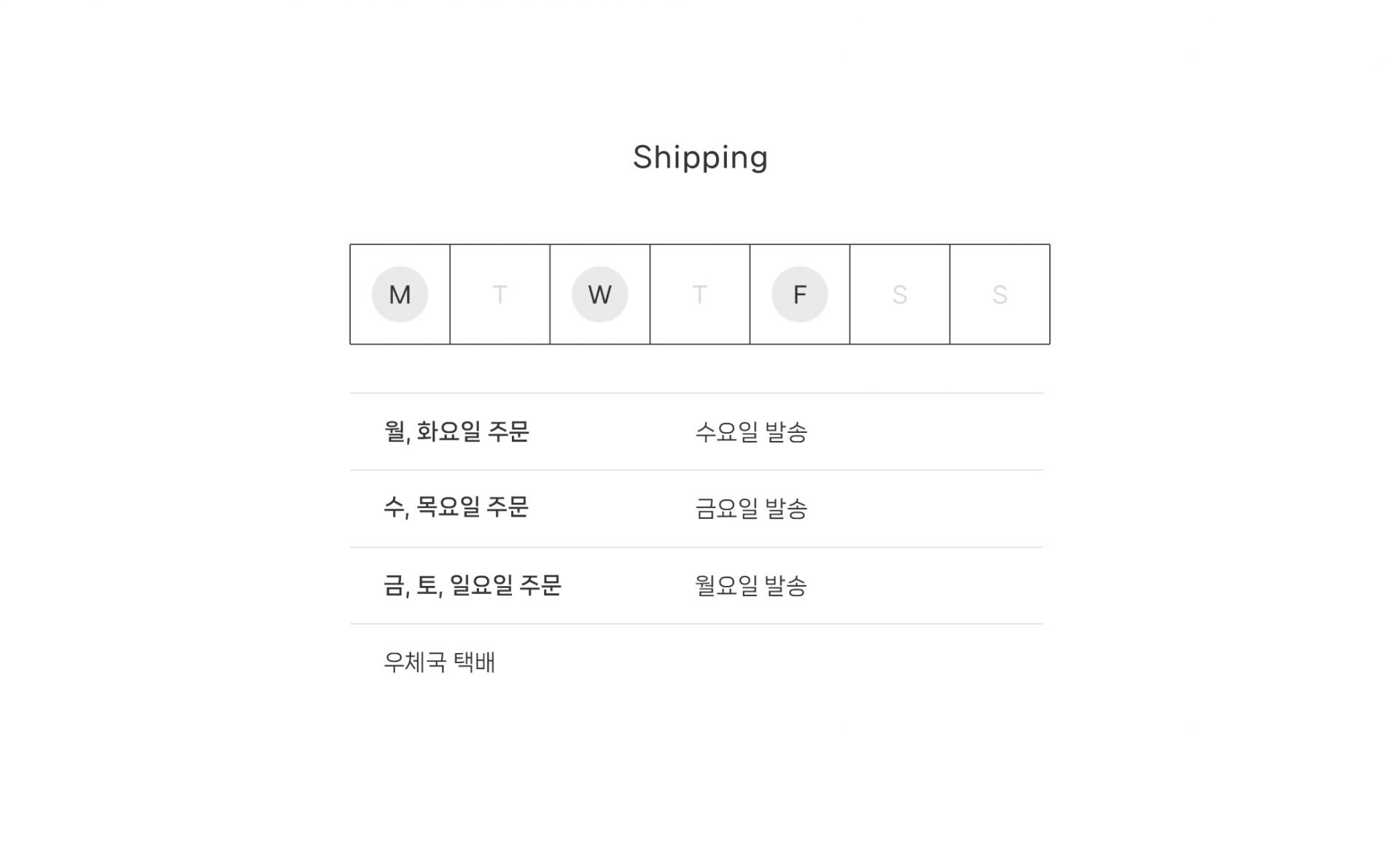Click the divider line above 월, 화요일 주문
This screenshot has height=841, width=1400.
point(696,394)
